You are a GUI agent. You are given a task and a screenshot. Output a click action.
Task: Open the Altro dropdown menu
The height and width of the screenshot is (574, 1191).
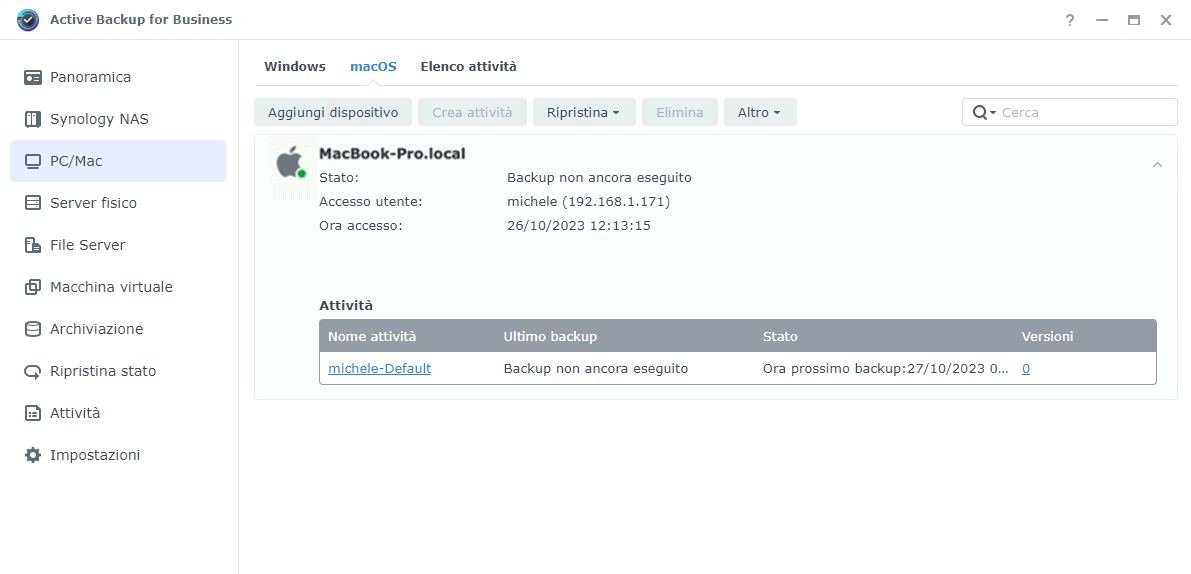click(x=760, y=112)
